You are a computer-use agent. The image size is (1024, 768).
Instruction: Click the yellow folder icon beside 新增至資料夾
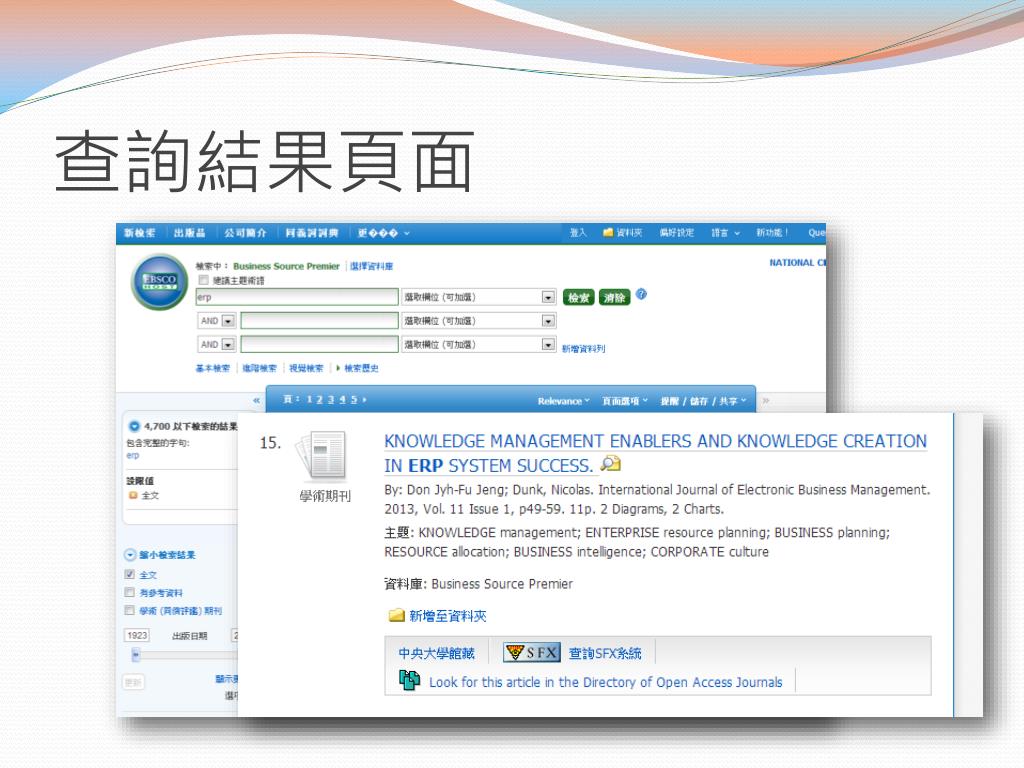[x=396, y=616]
